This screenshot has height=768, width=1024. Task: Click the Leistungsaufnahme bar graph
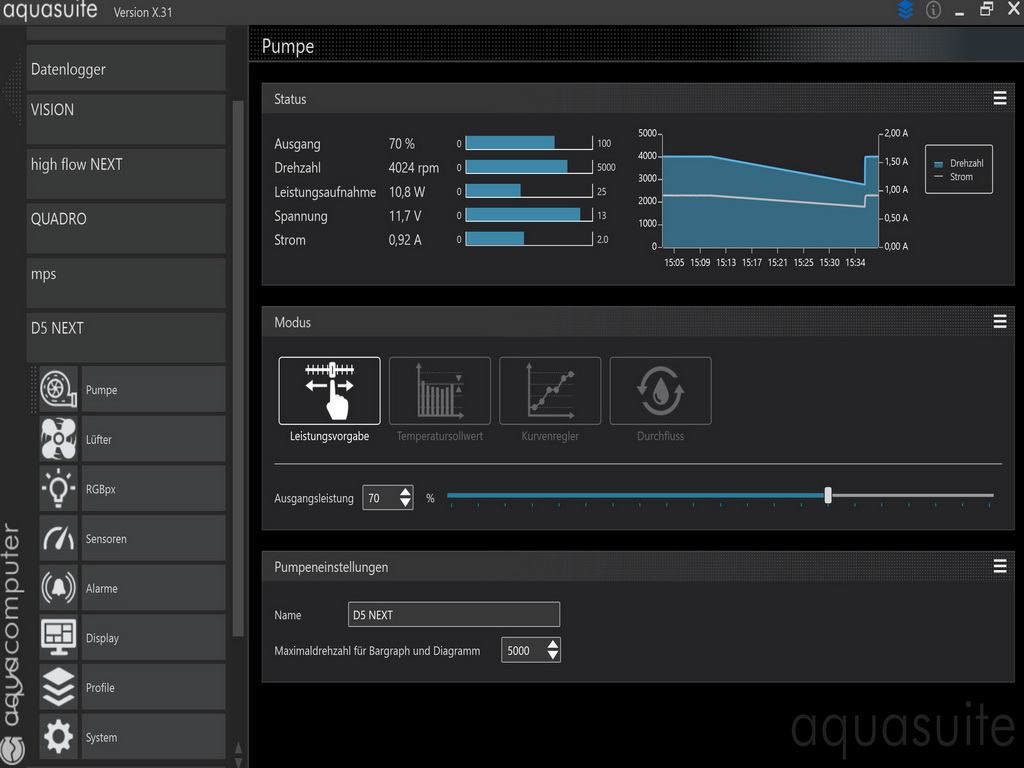click(x=529, y=191)
